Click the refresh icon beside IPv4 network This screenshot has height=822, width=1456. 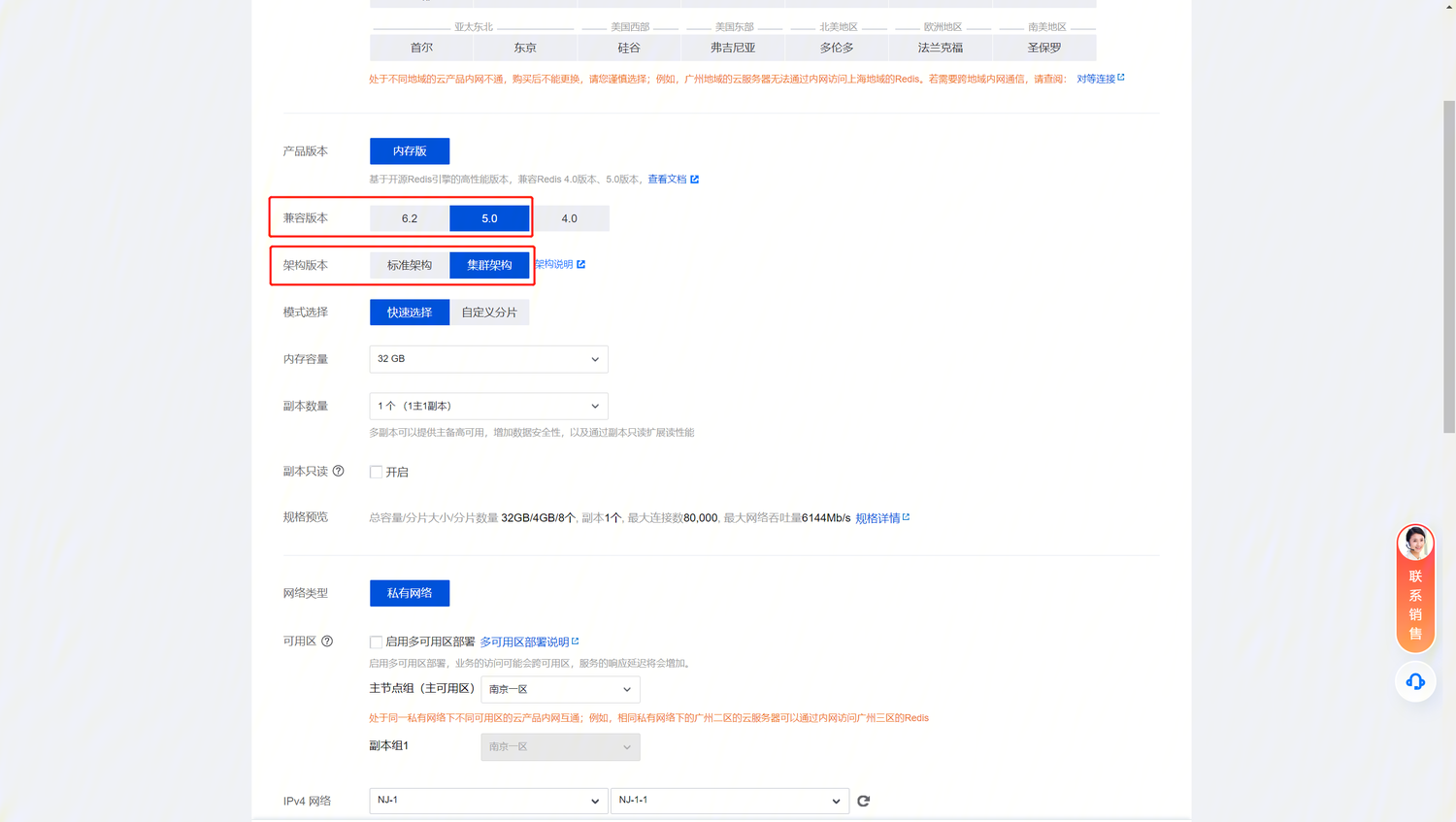[863, 801]
